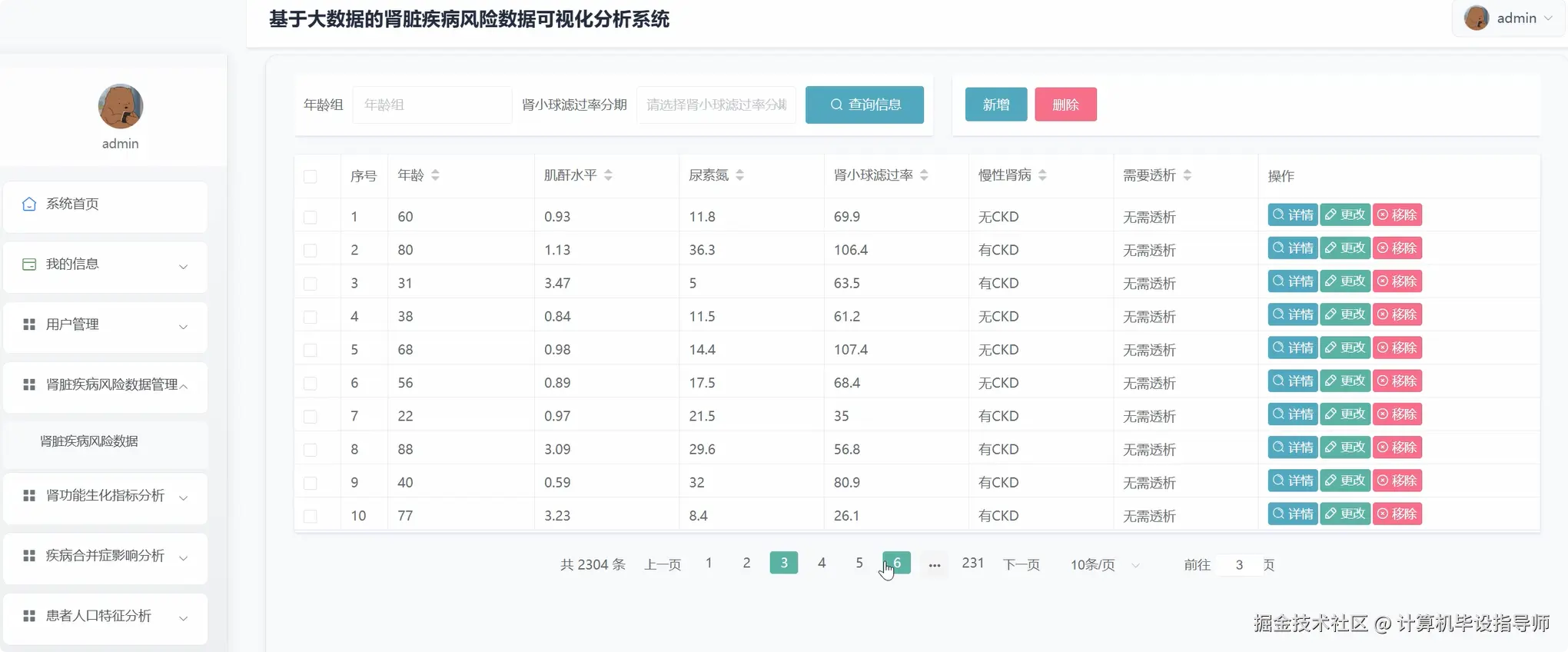Sort the table by 慢性肾病 column

[x=1042, y=175]
